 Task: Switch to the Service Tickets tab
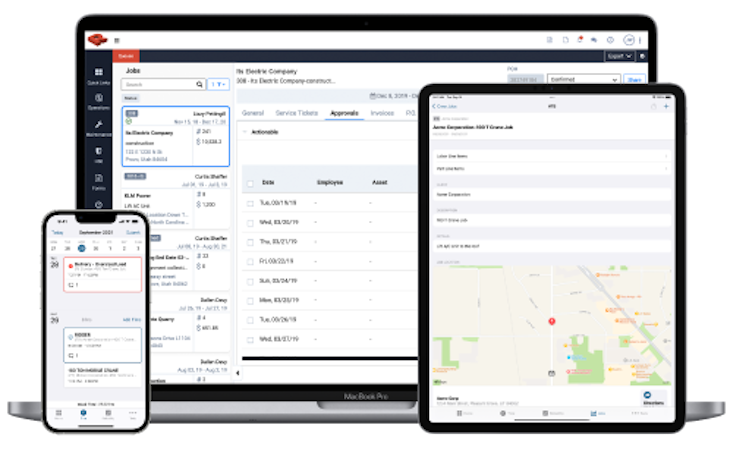pyautogui.click(x=296, y=113)
